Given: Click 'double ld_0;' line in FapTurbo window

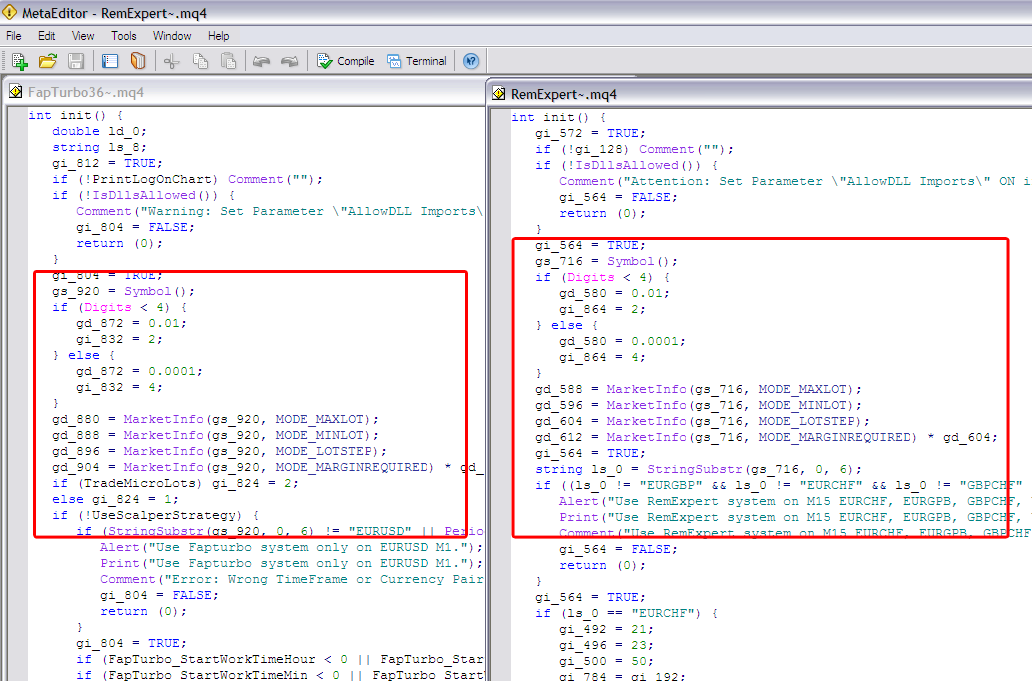Looking at the screenshot, I should tap(99, 132).
